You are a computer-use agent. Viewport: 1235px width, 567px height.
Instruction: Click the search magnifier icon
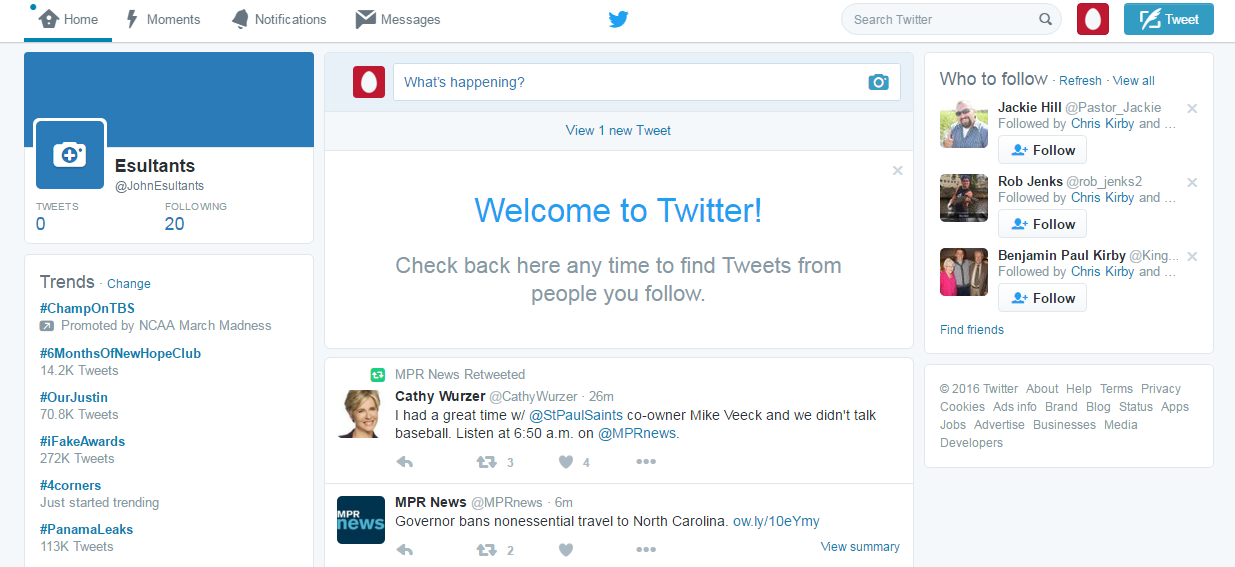click(1045, 19)
